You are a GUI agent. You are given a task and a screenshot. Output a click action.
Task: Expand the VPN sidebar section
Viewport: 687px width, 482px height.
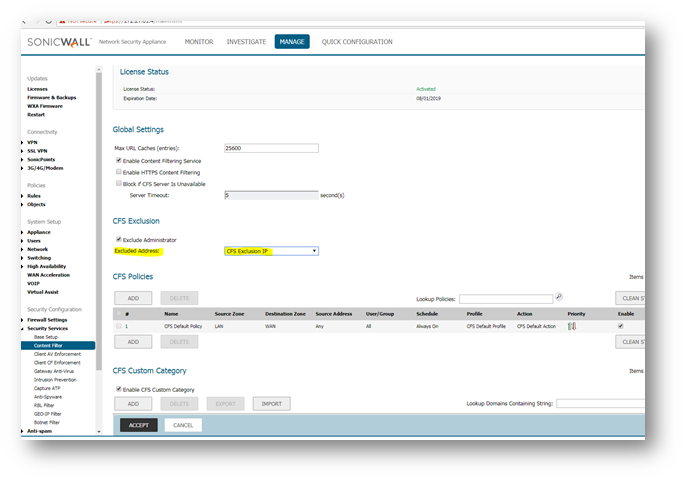22,142
